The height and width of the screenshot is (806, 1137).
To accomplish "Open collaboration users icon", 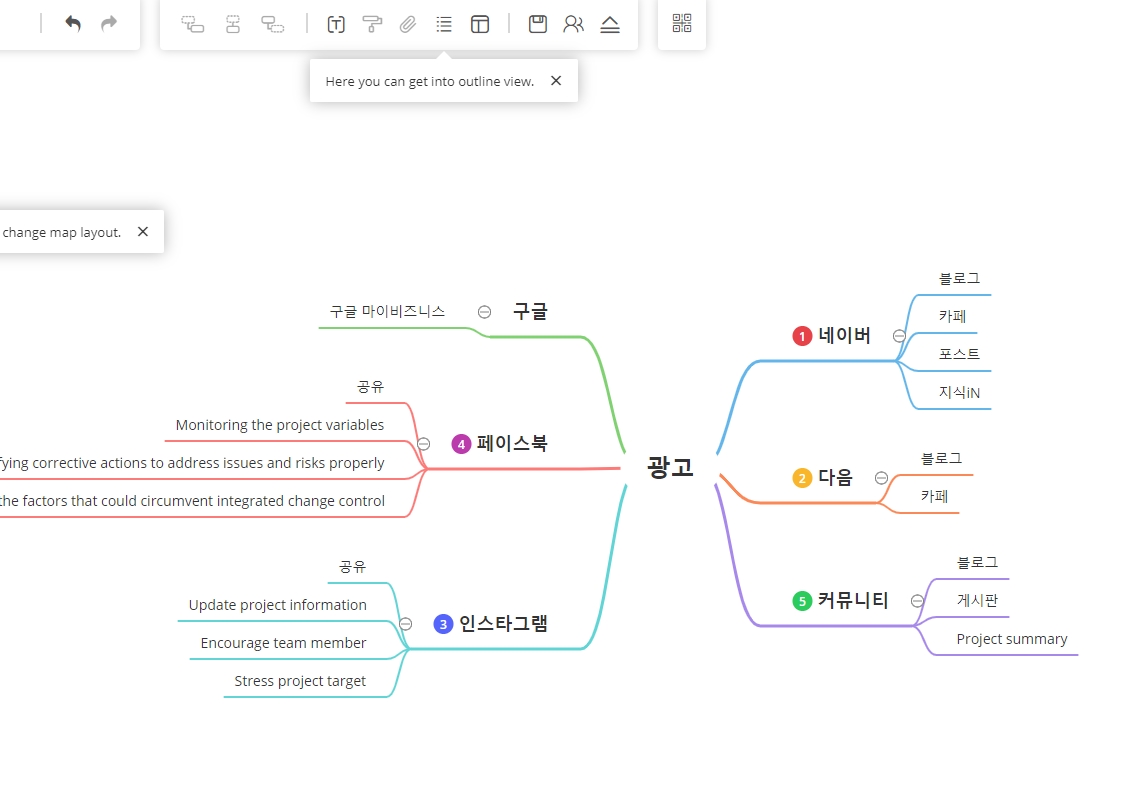I will click(x=573, y=24).
